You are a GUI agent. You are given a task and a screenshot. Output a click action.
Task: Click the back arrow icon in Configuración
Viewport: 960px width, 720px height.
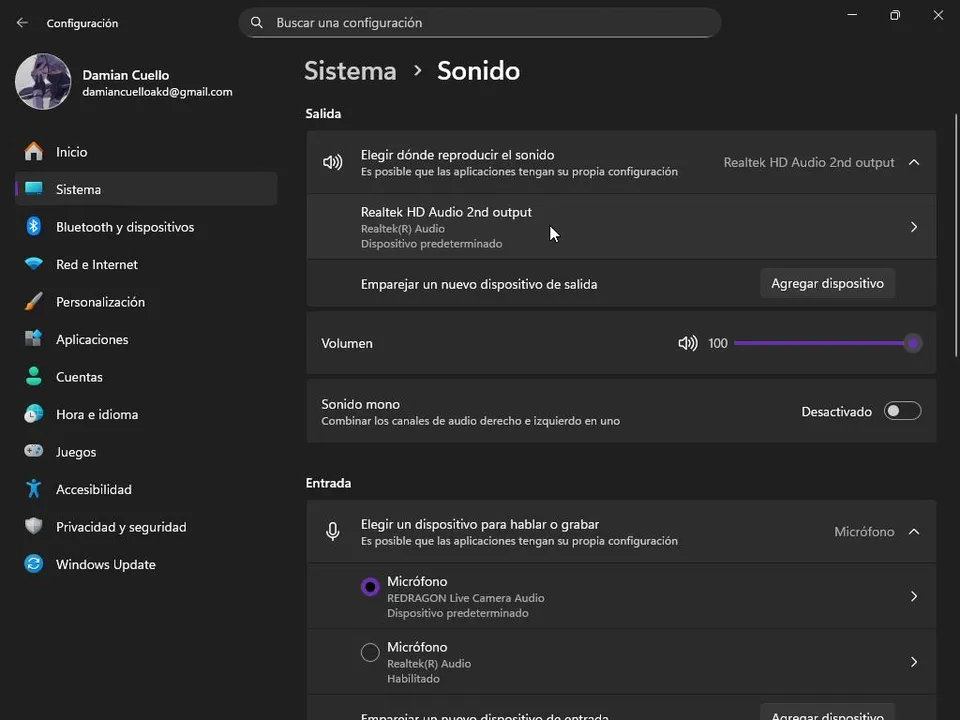22,22
